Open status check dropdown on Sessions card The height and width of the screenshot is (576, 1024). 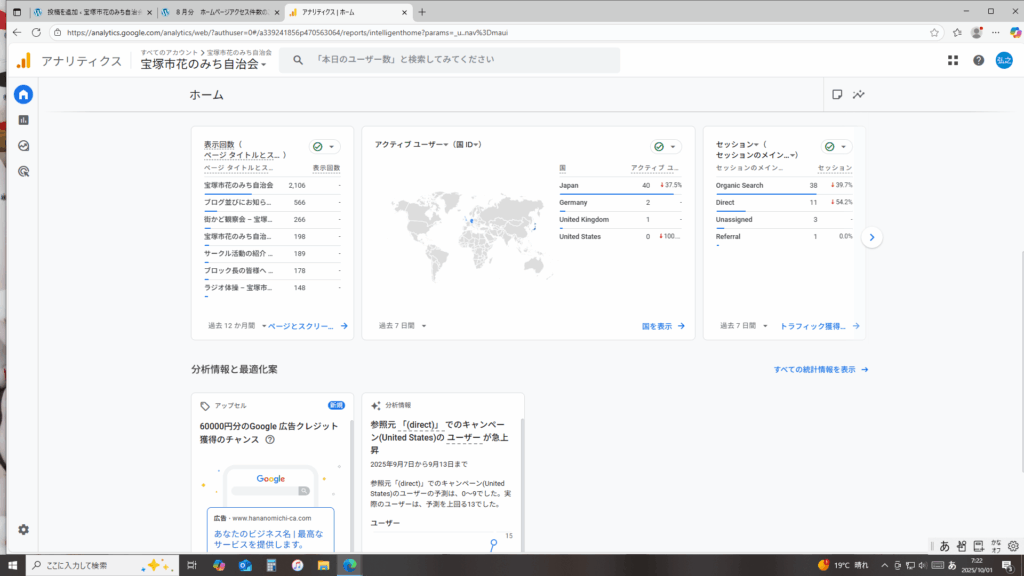837,146
